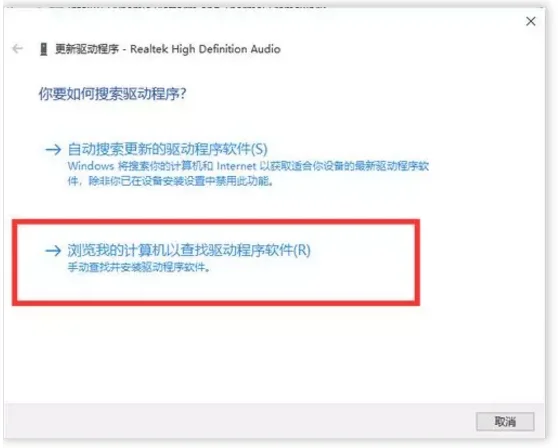
Task: Click the 取消 button
Action: coord(505,422)
